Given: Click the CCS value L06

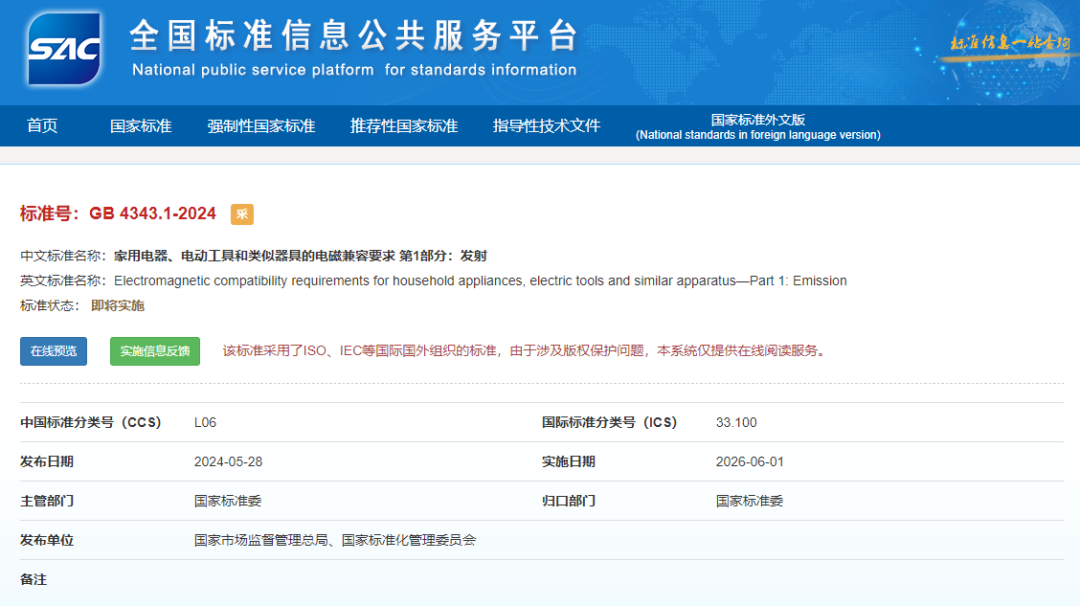Looking at the screenshot, I should pos(205,423).
